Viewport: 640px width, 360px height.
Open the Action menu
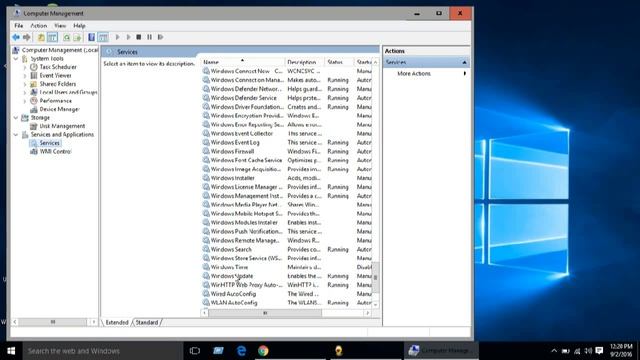(x=39, y=25)
